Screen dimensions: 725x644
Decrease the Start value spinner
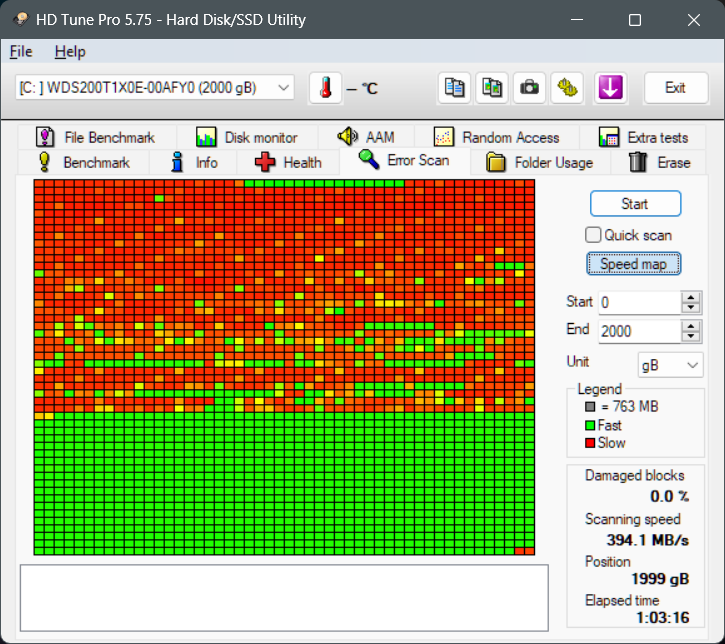(691, 308)
